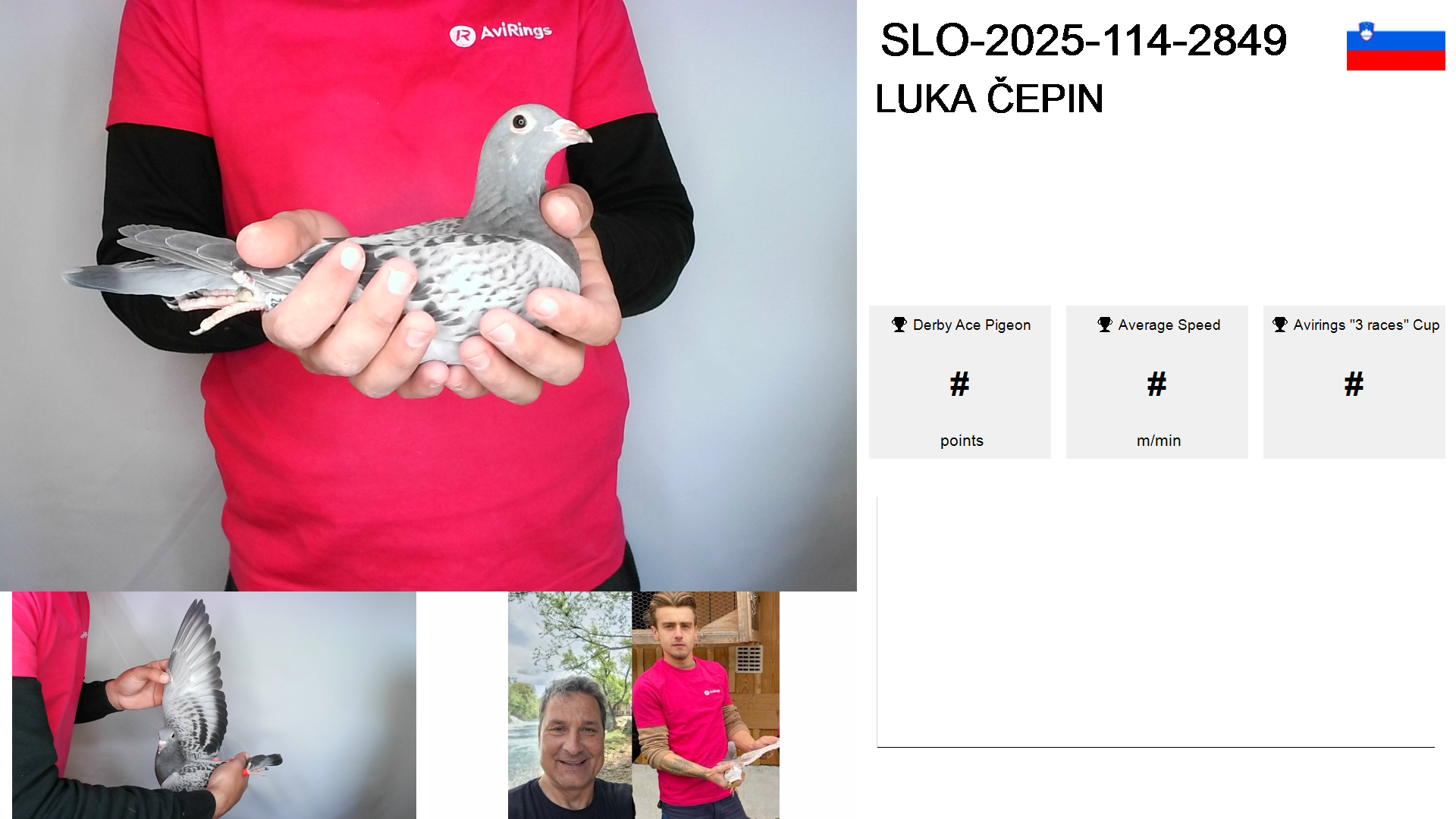Image resolution: width=1456 pixels, height=819 pixels.
Task: Open the Avirings "3 races" Cup card
Action: point(1354,382)
